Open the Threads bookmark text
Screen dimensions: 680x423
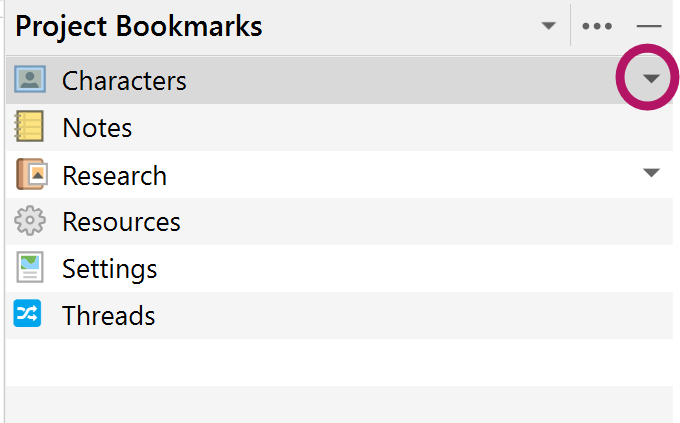pos(108,316)
